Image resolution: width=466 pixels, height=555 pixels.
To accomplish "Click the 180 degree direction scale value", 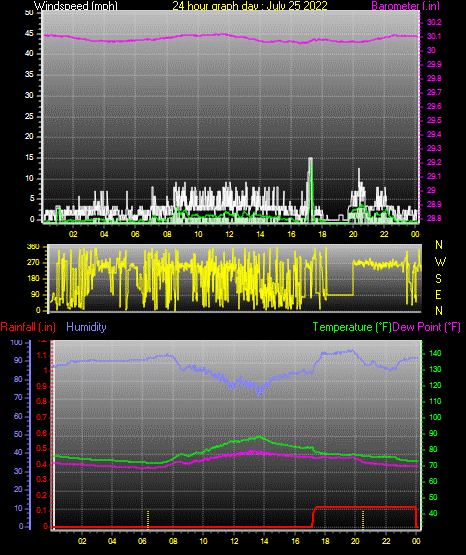I will (33, 279).
